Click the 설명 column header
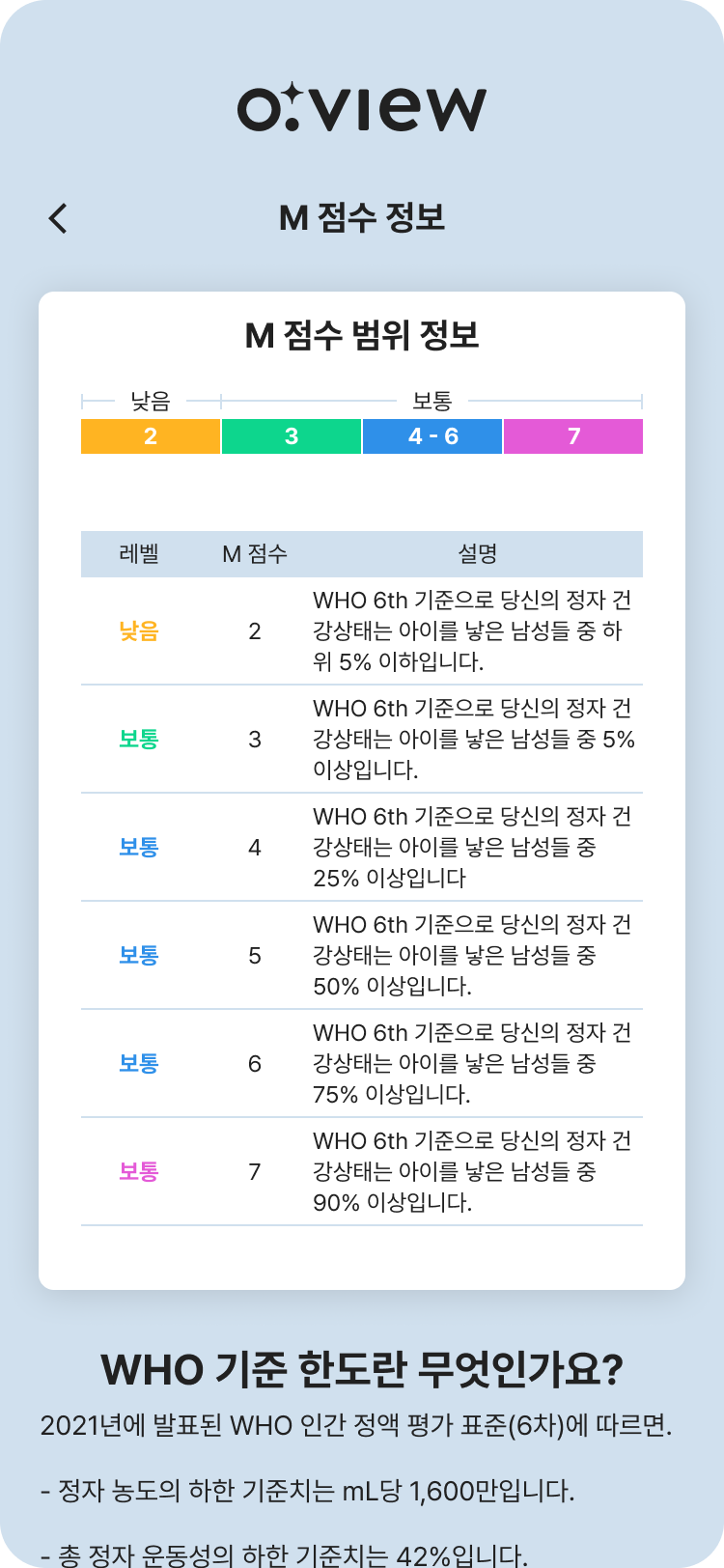 tap(477, 554)
